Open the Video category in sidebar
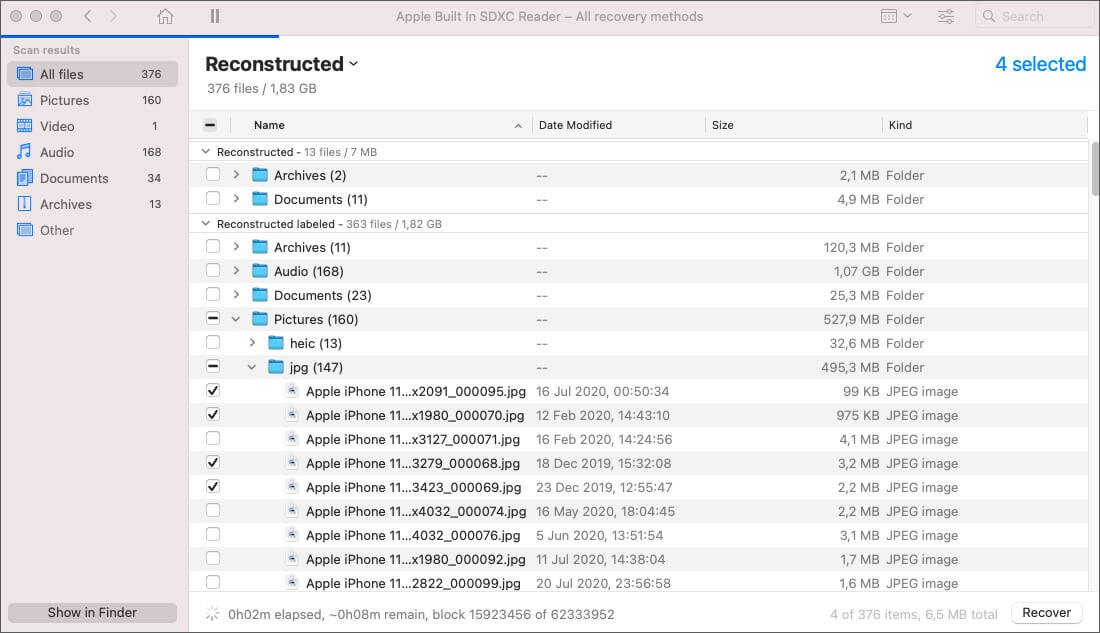Viewport: 1100px width, 633px height. click(x=57, y=126)
